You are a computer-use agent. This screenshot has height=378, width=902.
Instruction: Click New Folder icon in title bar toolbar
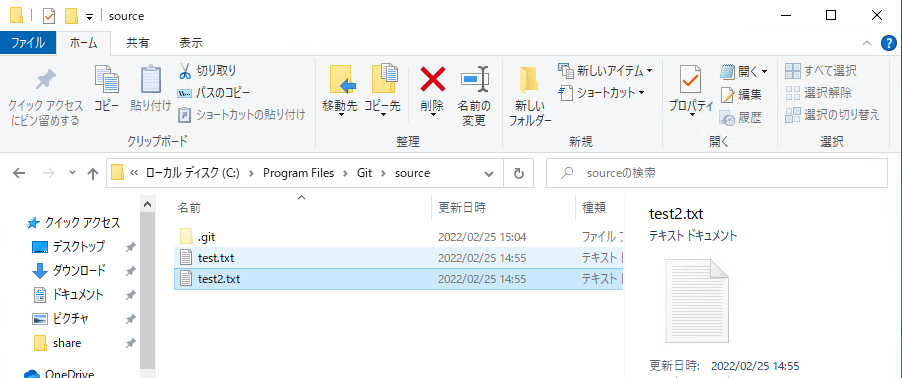click(71, 16)
